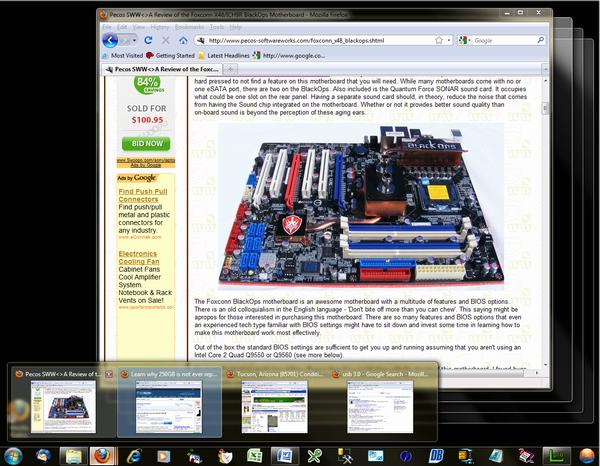Select the Tucson, Arizona preview thumbnail
The height and width of the screenshot is (466, 600).
pyautogui.click(x=274, y=407)
